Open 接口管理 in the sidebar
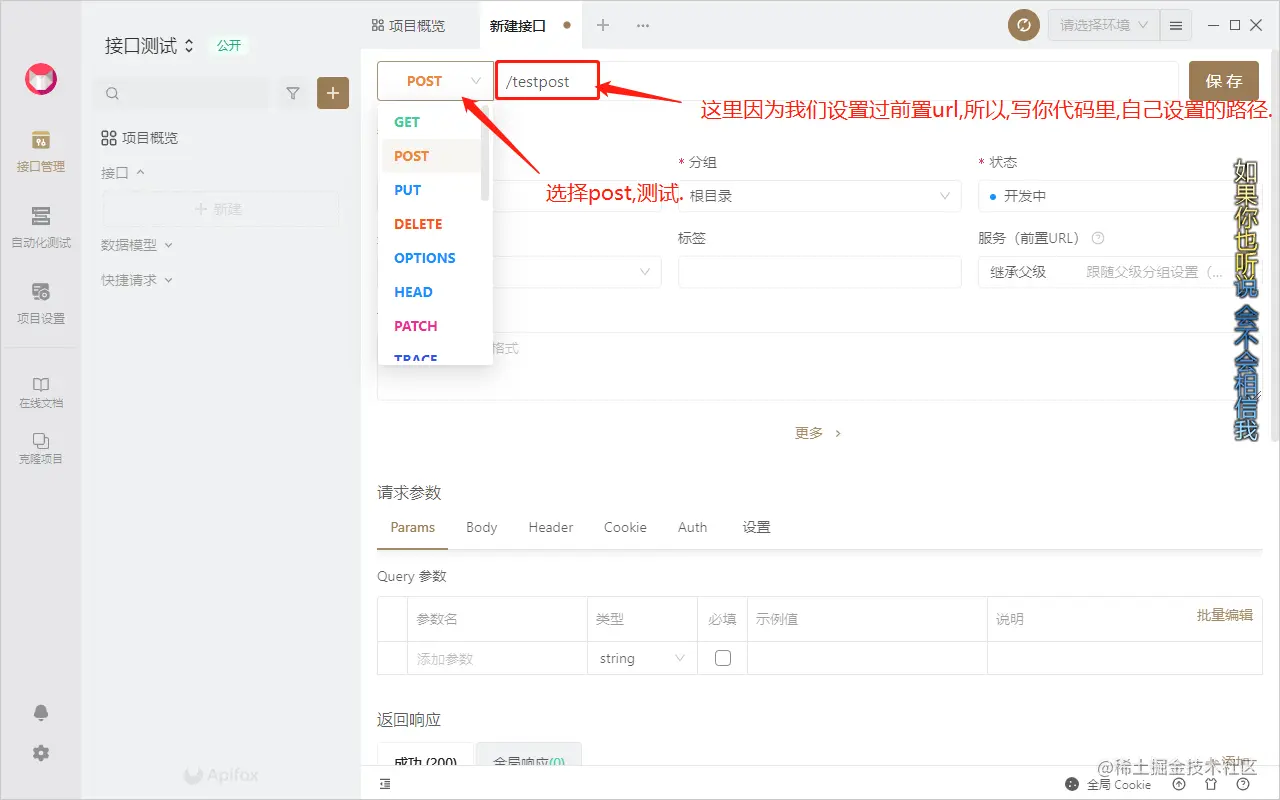1280x800 pixels. point(41,151)
